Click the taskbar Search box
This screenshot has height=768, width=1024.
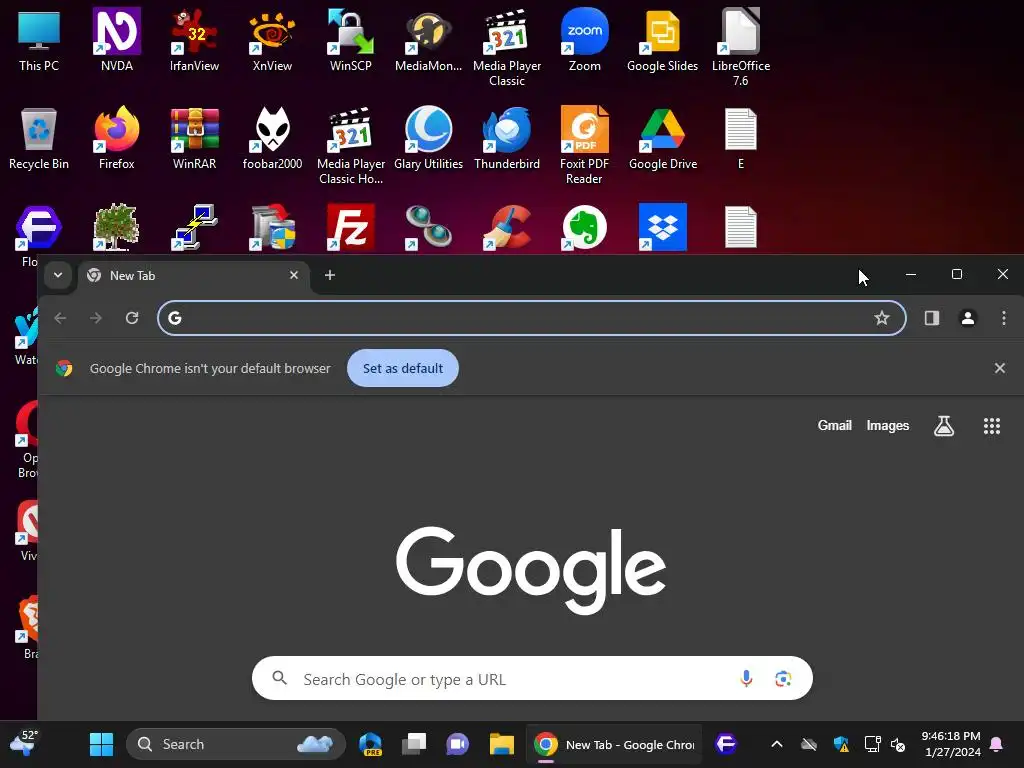(x=235, y=744)
